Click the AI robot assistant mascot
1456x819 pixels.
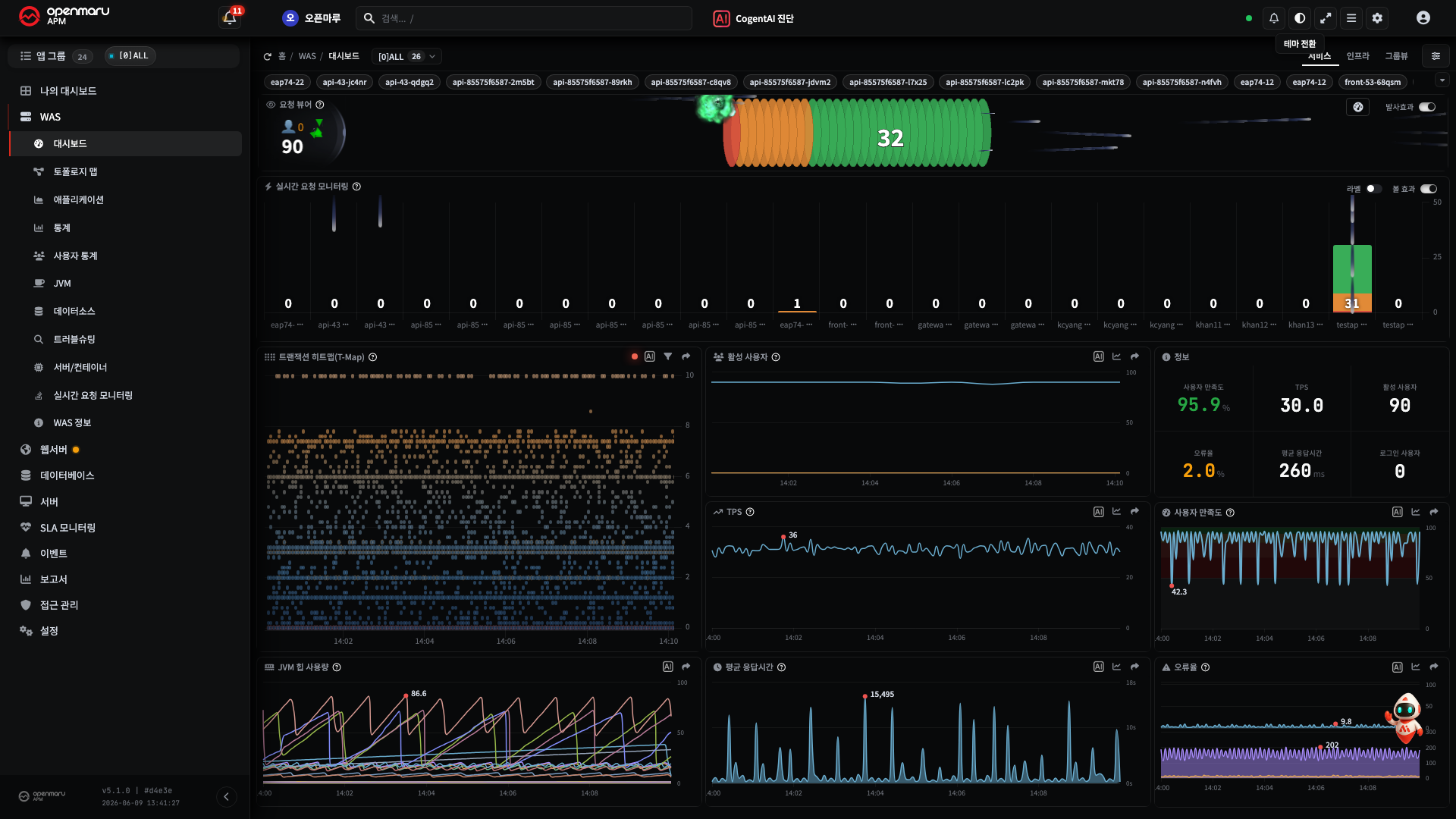[x=1404, y=717]
